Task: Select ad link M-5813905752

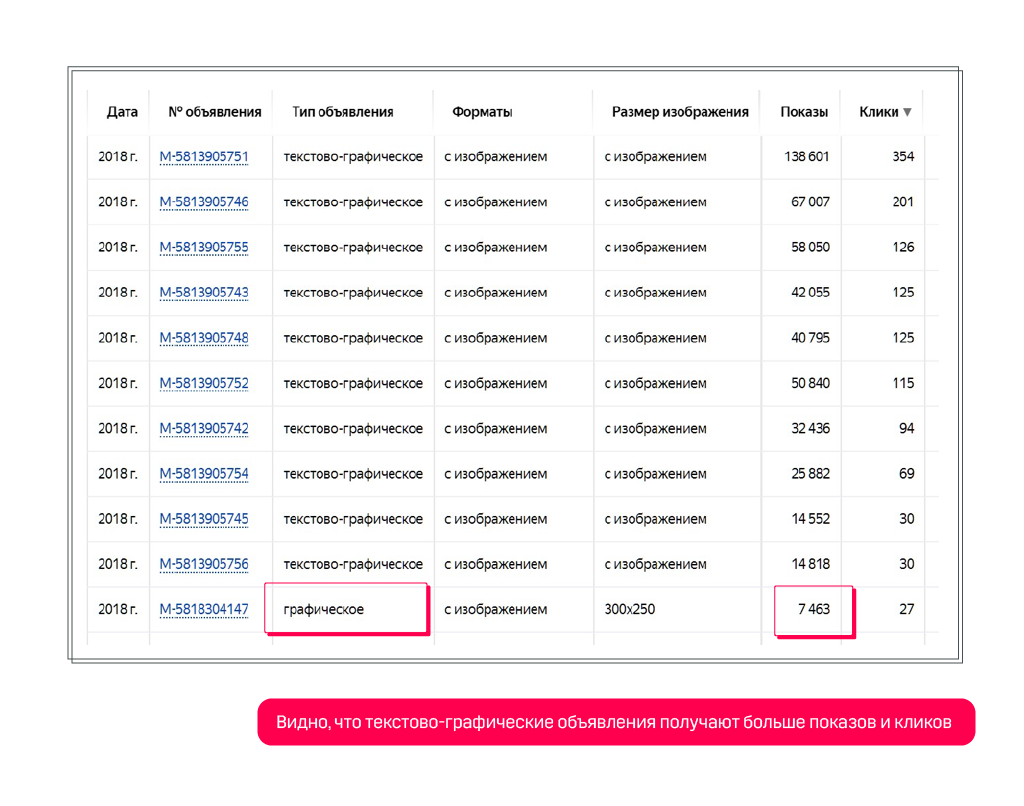Action: pos(204,383)
